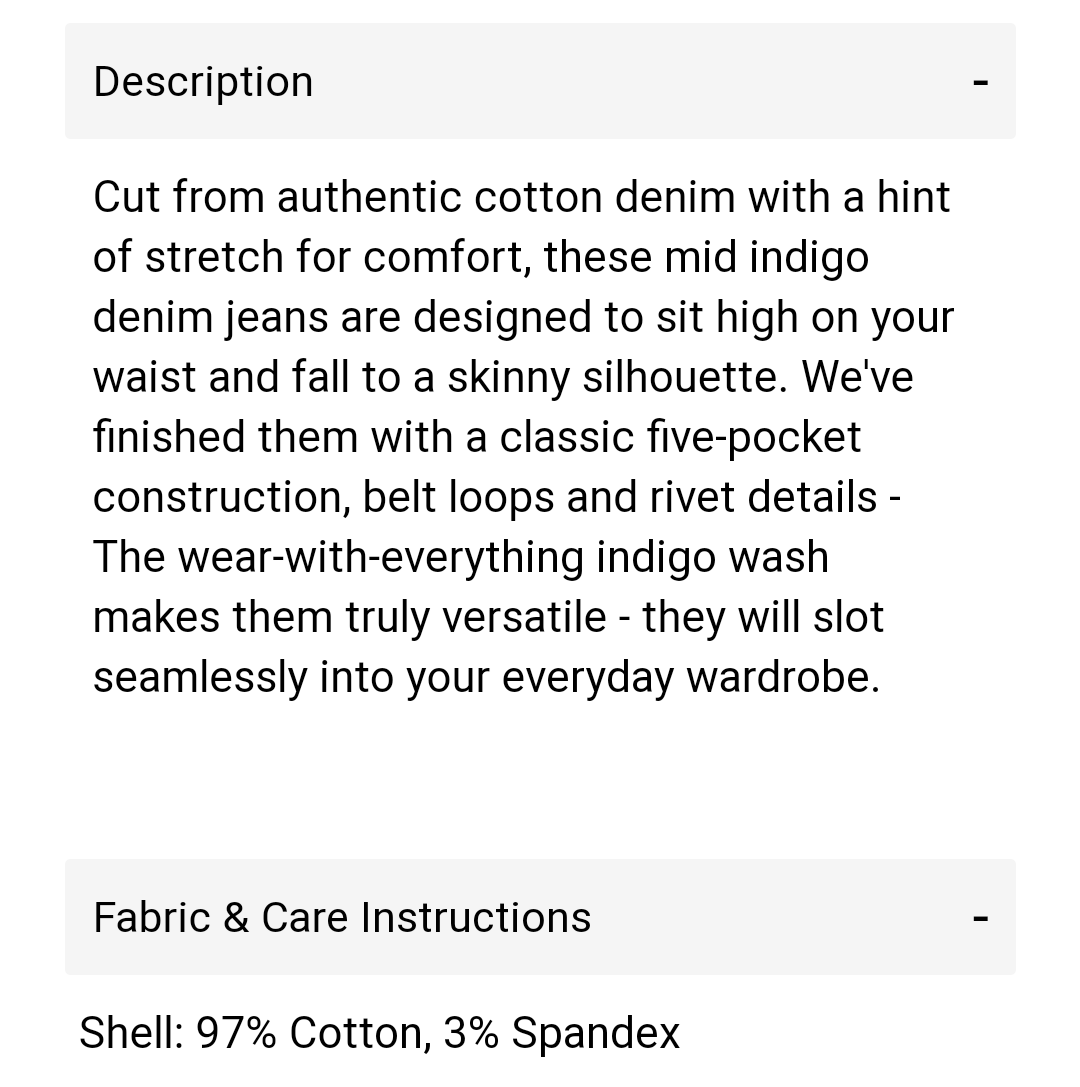1080x1087 pixels.
Task: Click the skinny silhouette wording in description
Action: 700,376
